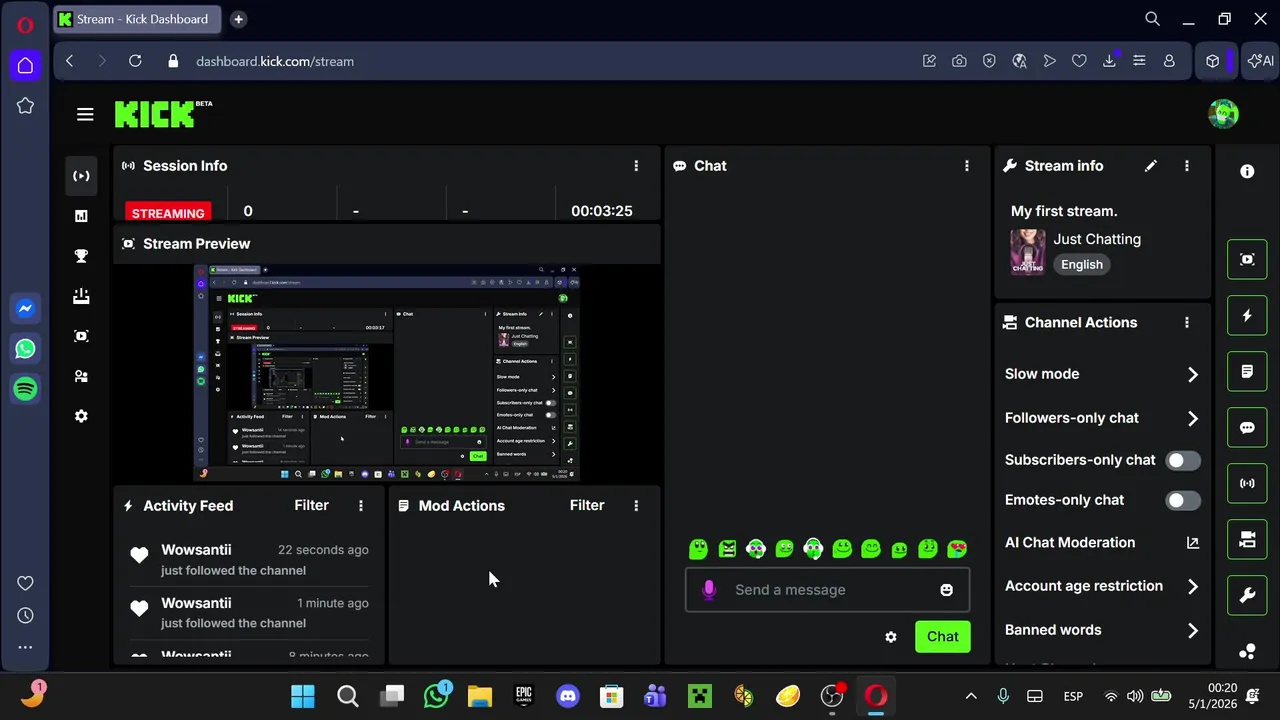Expand Followers-only chat options
1280x720 pixels.
[1192, 418]
